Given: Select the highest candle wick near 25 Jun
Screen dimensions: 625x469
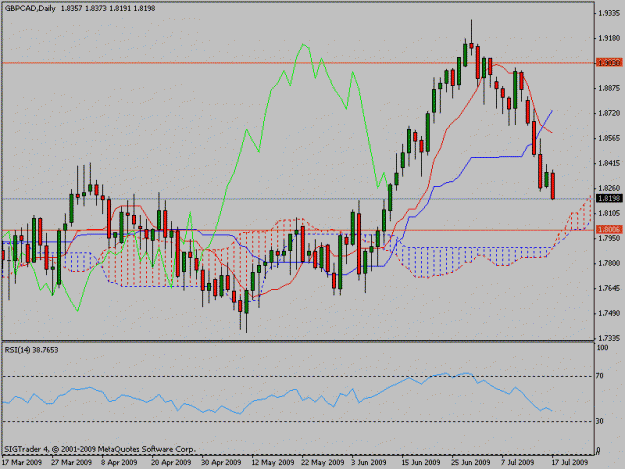Looking at the screenshot, I should coord(471,32).
